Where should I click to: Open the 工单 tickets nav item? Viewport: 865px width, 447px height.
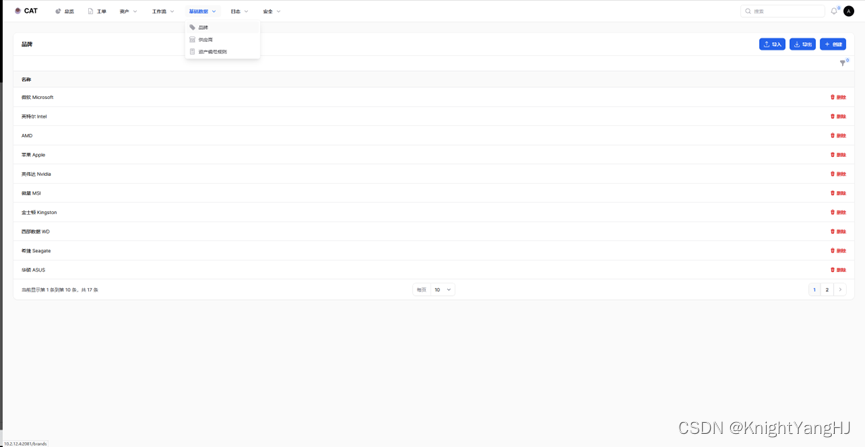pyautogui.click(x=97, y=11)
